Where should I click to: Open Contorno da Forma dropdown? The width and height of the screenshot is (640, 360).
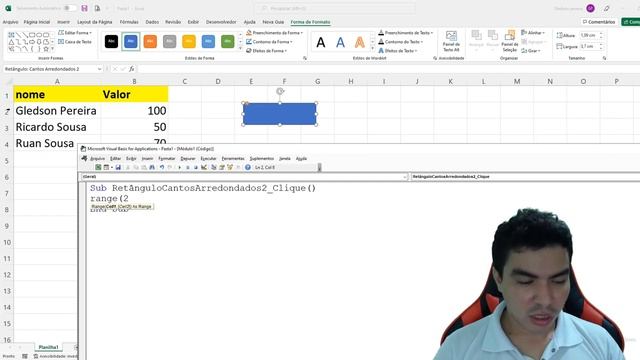[269, 42]
